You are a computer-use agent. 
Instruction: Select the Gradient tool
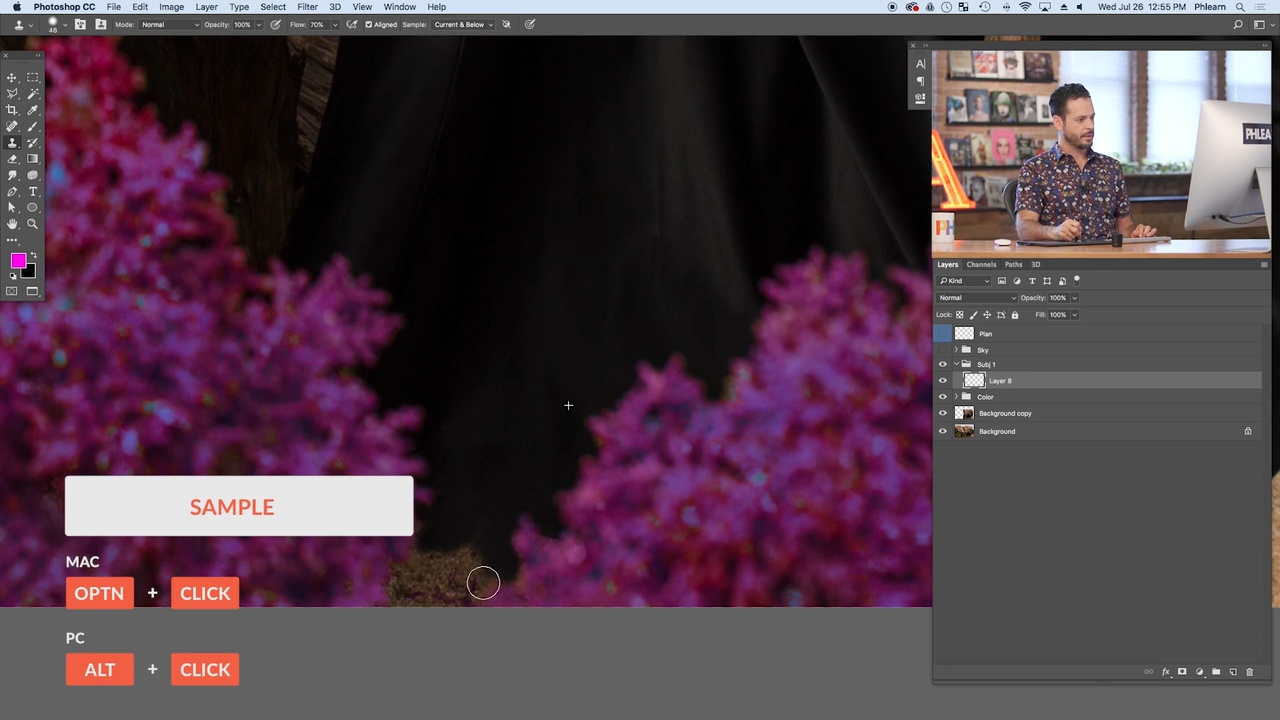32,159
